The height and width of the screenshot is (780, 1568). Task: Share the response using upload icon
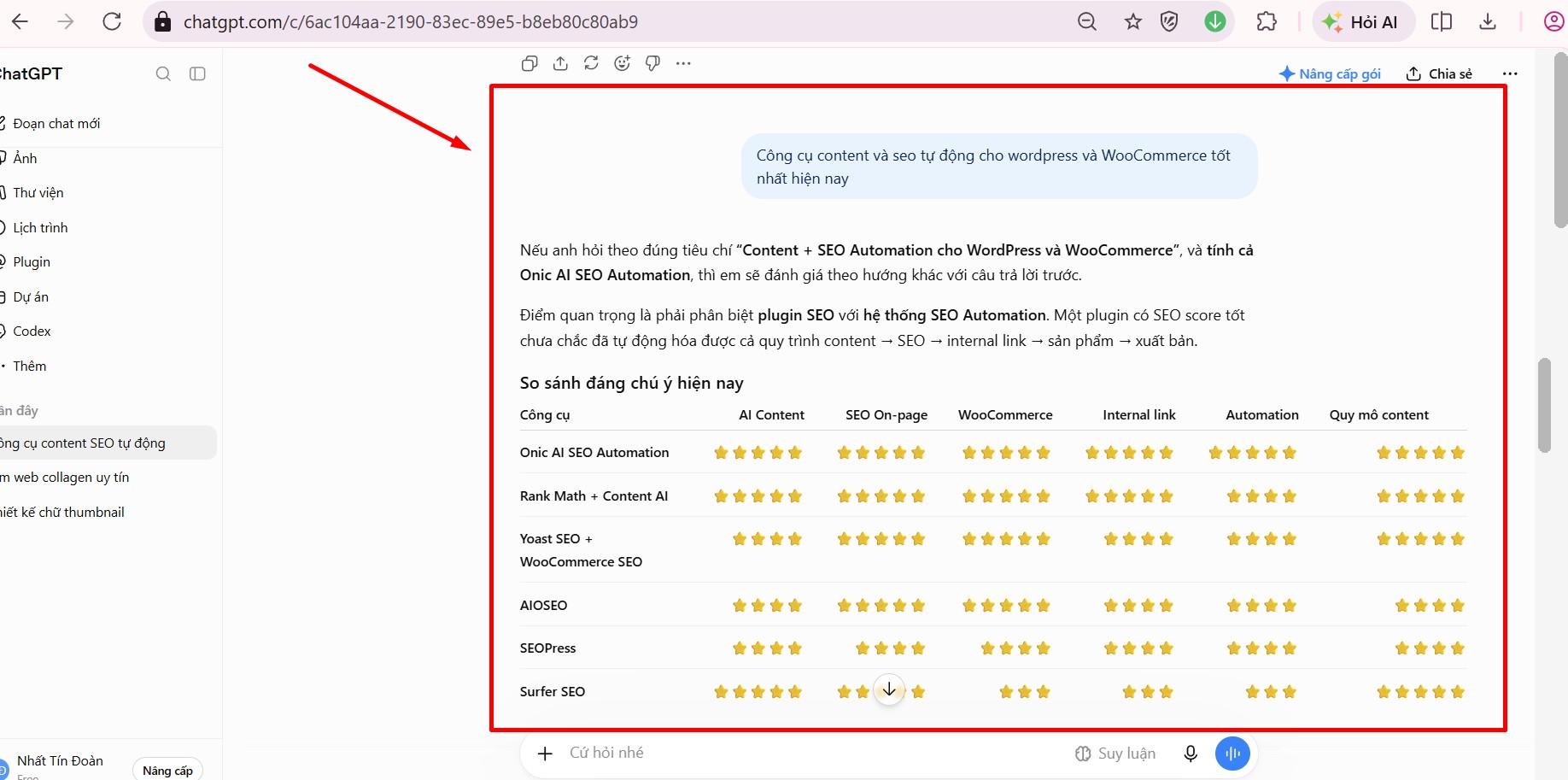click(x=560, y=63)
